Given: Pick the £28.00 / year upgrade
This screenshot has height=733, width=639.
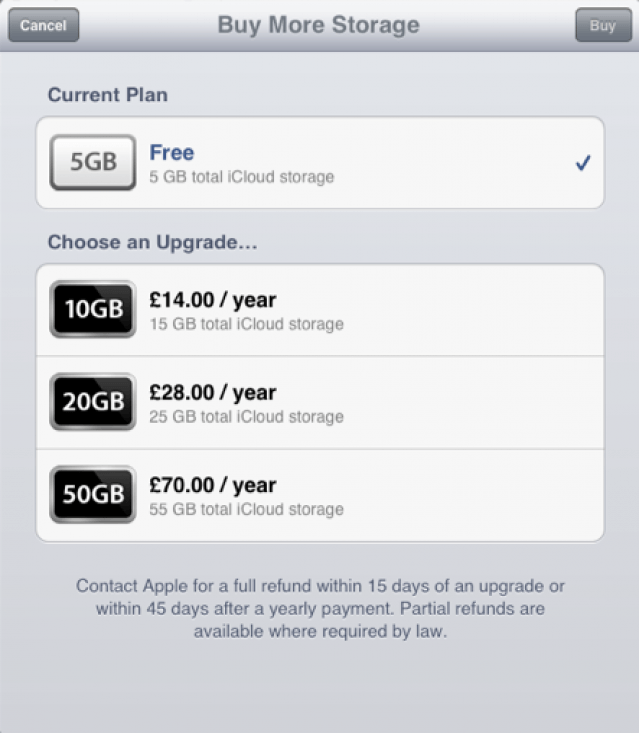Looking at the screenshot, I should pos(212,392).
